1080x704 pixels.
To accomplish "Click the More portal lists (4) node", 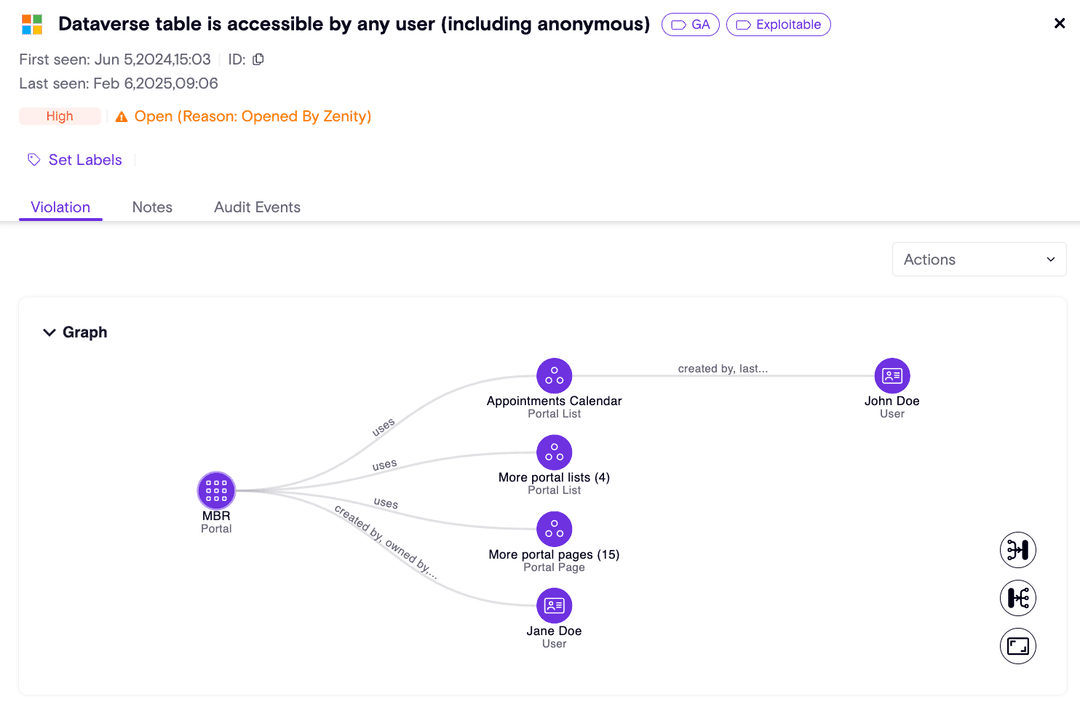I will 554,453.
